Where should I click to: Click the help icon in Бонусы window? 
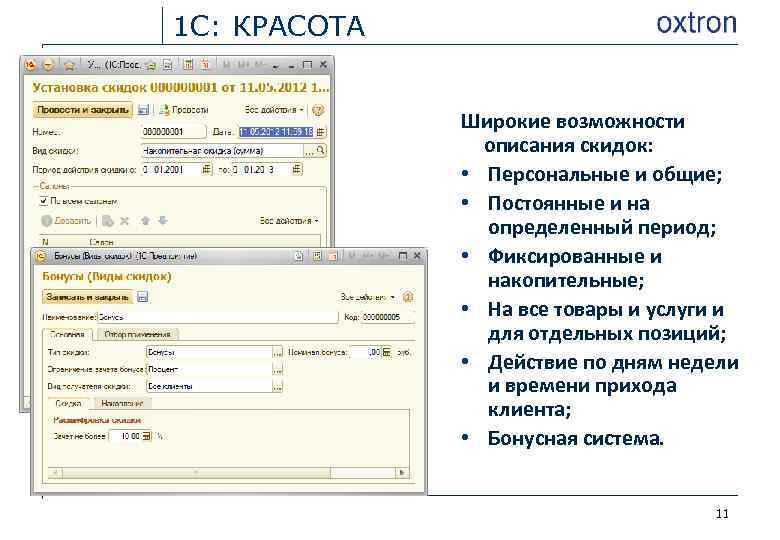[x=408, y=297]
